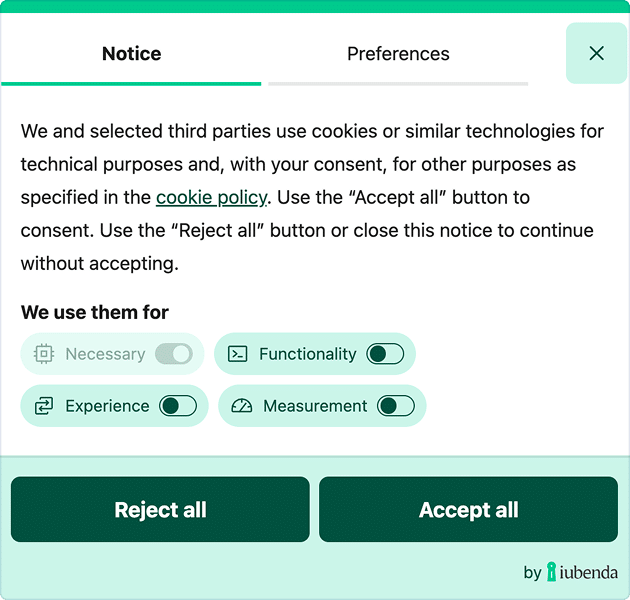Click the Functionality label text

click(307, 354)
